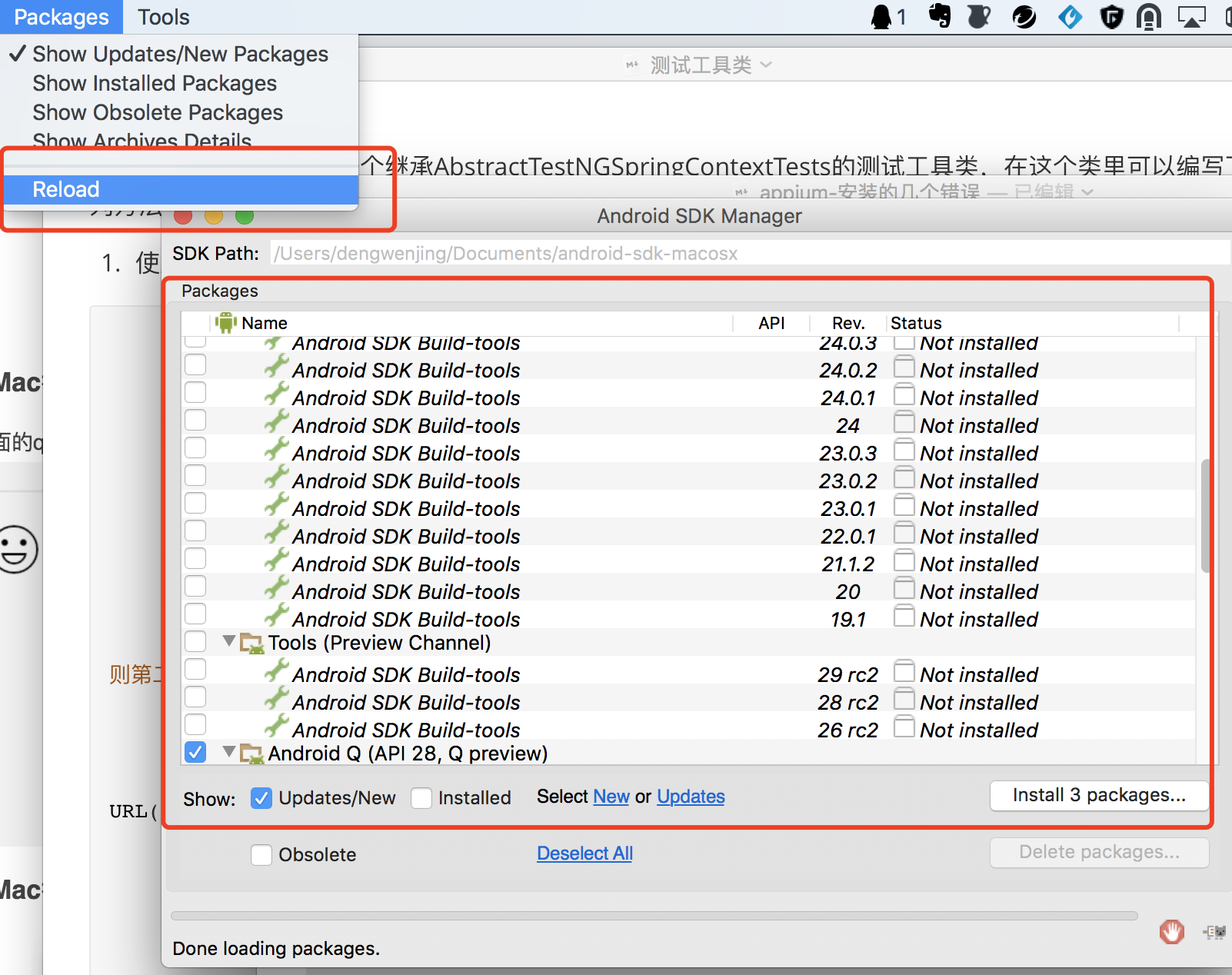Click wrench icon of Build-tools 23.0.3

pos(276,451)
